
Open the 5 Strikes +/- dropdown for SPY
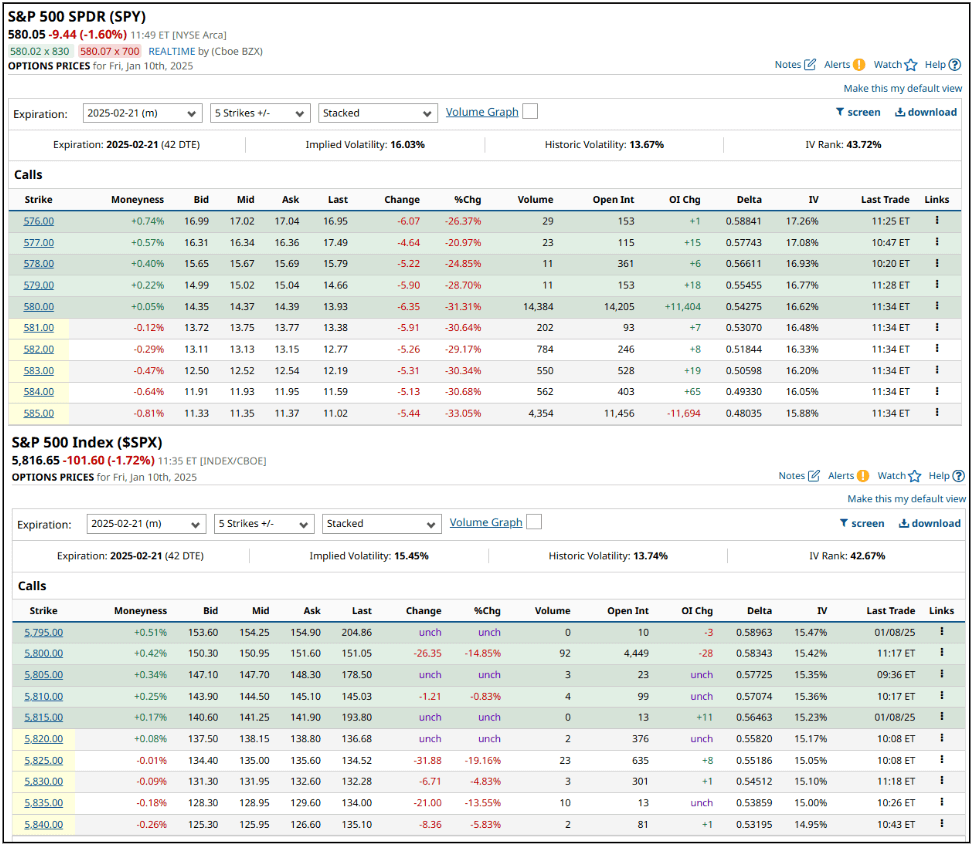(x=260, y=113)
